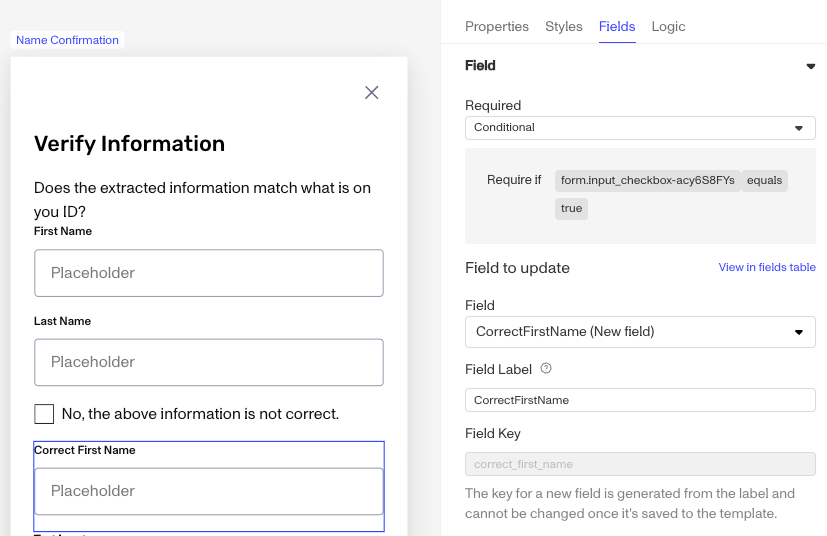827x536 pixels.
Task: Click the First Name placeholder input
Action: (x=209, y=273)
